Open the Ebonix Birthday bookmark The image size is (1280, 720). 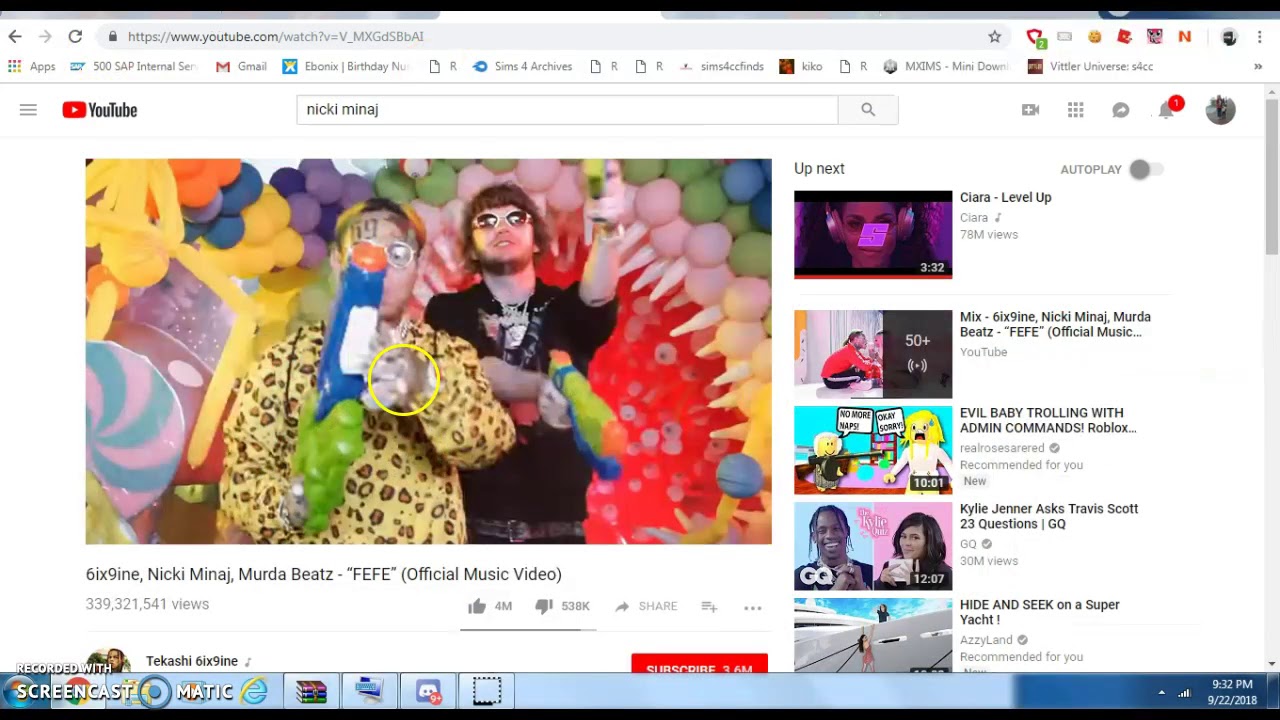click(345, 66)
